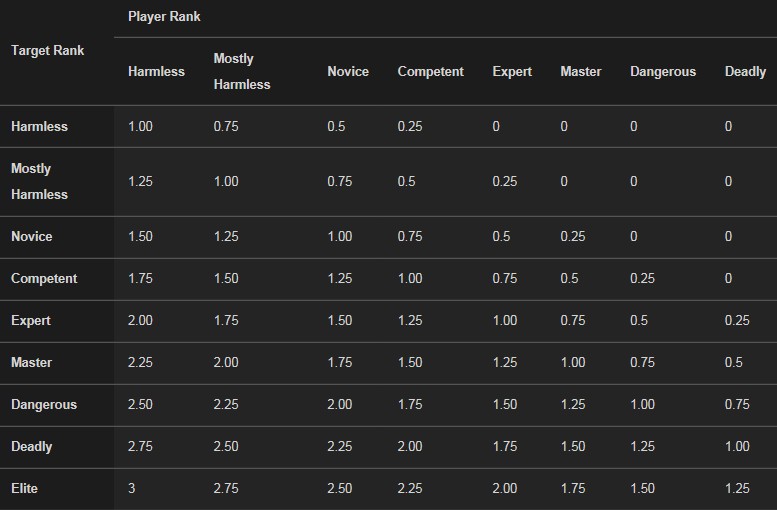The width and height of the screenshot is (777, 510).
Task: Select the Master column header
Action: (x=581, y=71)
